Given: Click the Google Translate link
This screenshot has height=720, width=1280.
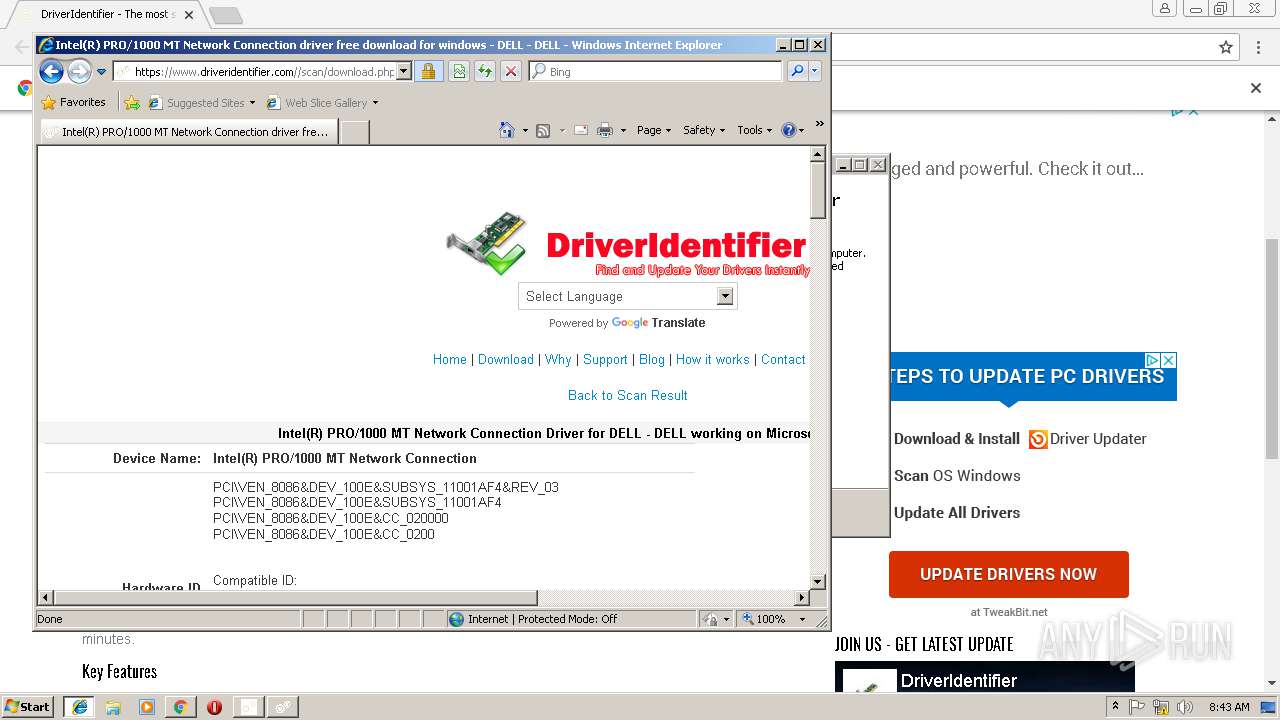Looking at the screenshot, I should coord(658,323).
